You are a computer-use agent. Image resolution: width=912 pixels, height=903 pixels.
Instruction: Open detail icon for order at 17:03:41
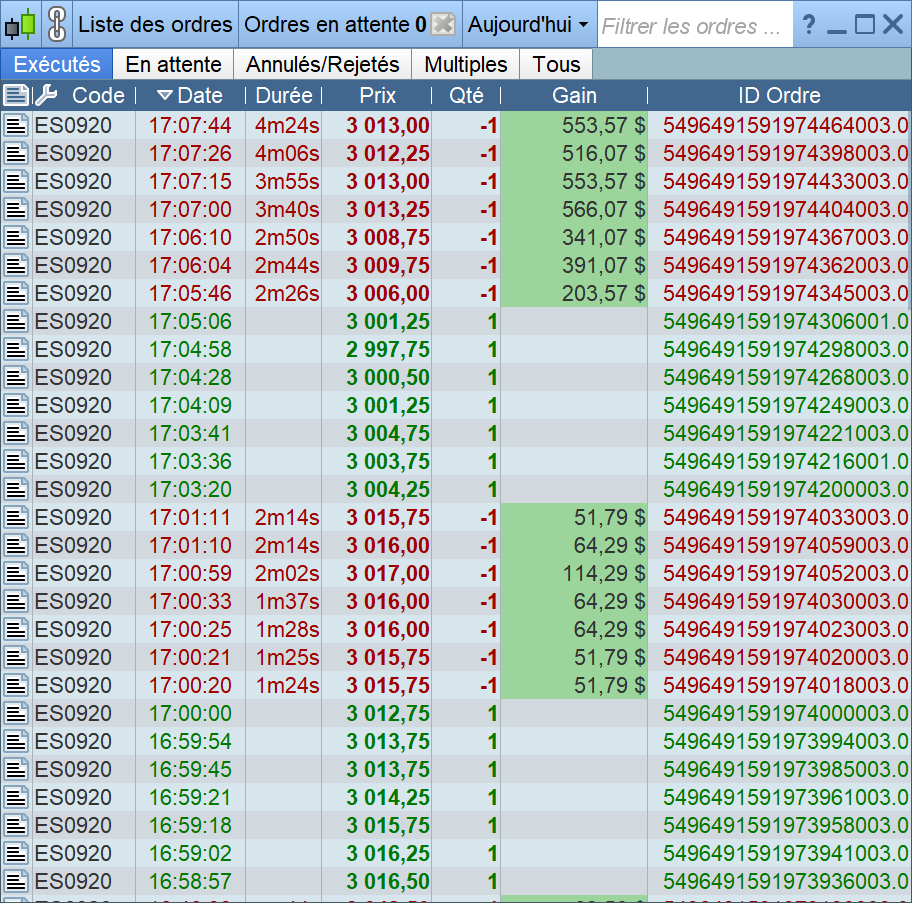(x=16, y=433)
